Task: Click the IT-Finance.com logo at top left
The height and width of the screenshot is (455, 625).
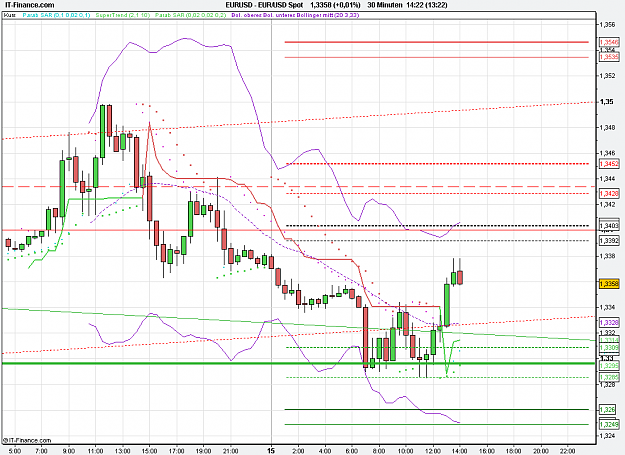Action: [x=28, y=5]
